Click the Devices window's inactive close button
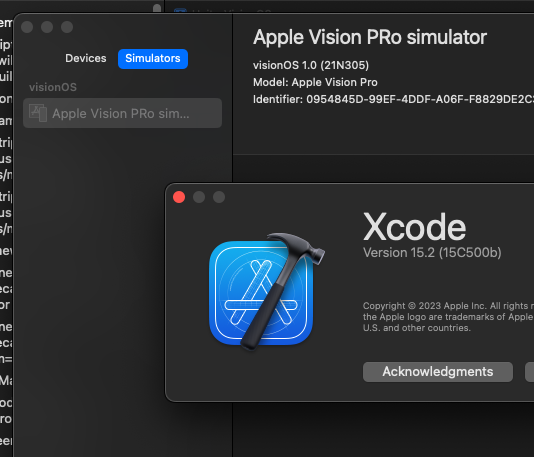Viewport: 534px width, 457px height. tap(27, 27)
